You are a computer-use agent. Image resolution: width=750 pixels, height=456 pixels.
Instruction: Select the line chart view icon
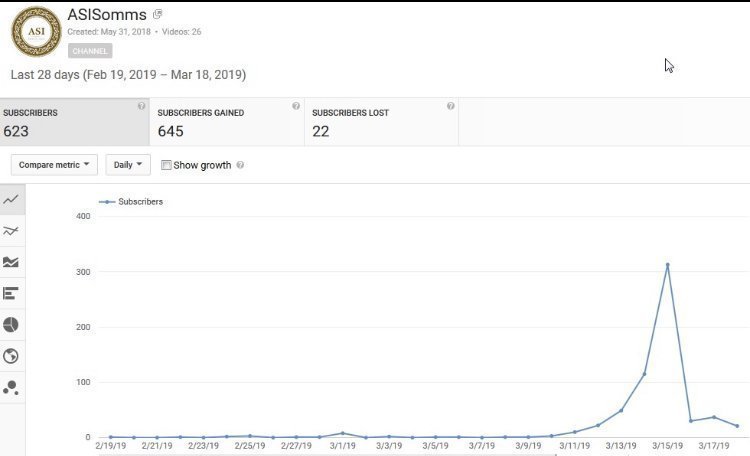point(11,200)
